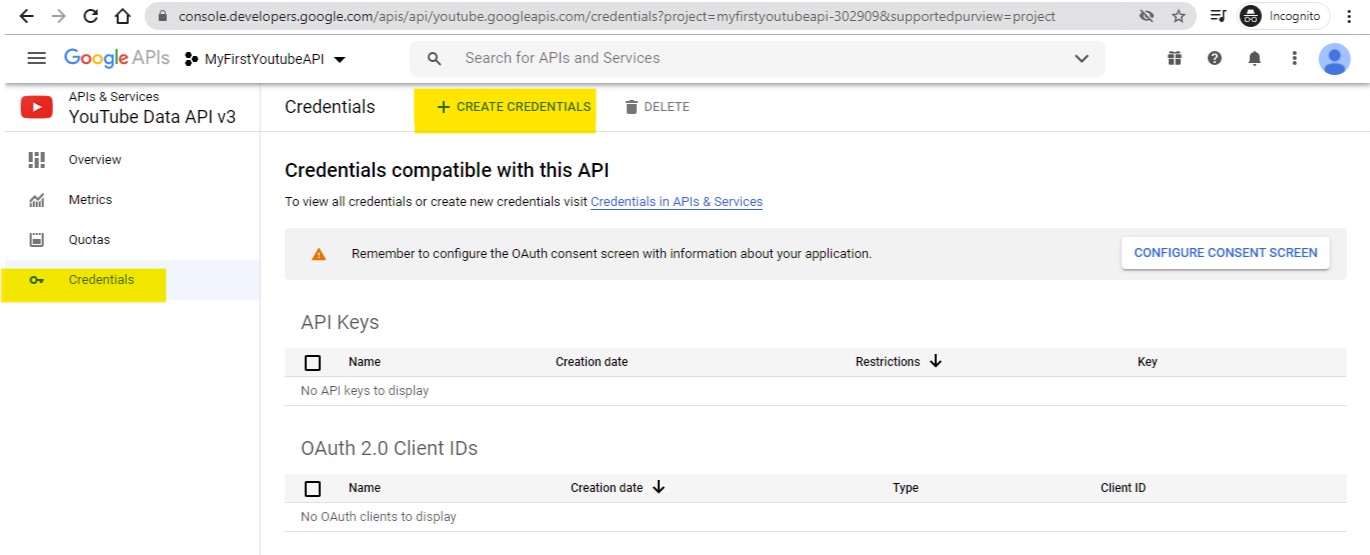Open the help question mark icon
The width and height of the screenshot is (1370, 555).
1214,59
